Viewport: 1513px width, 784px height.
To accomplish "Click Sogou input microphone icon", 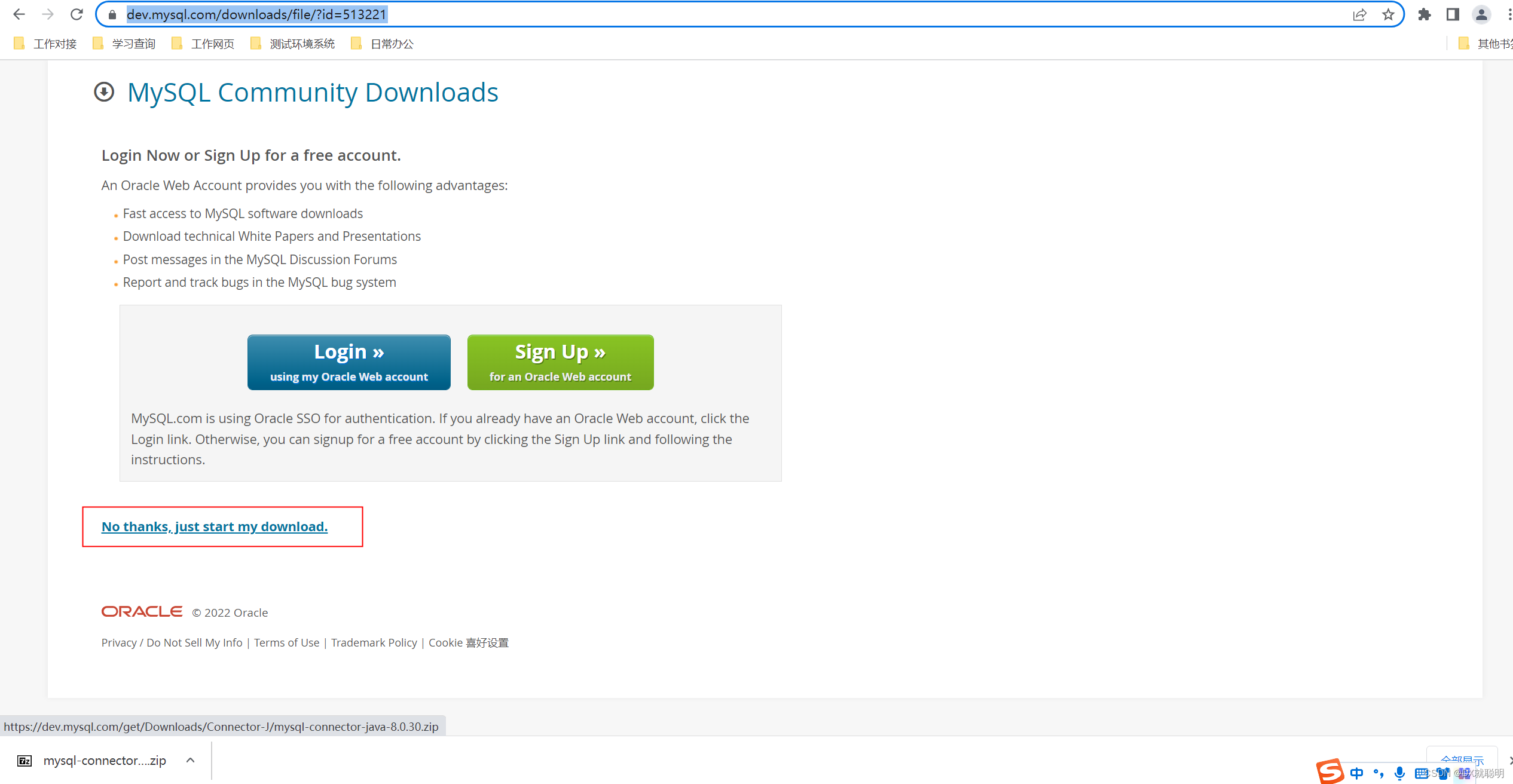I will [x=1399, y=773].
